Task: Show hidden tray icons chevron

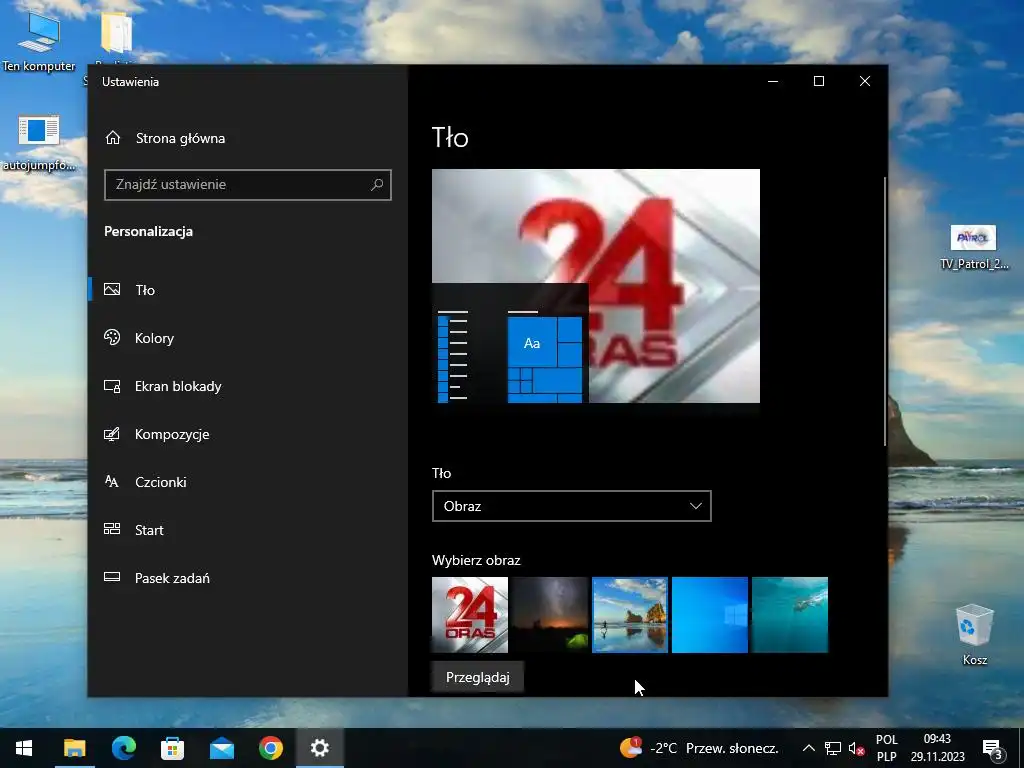Action: click(808, 748)
